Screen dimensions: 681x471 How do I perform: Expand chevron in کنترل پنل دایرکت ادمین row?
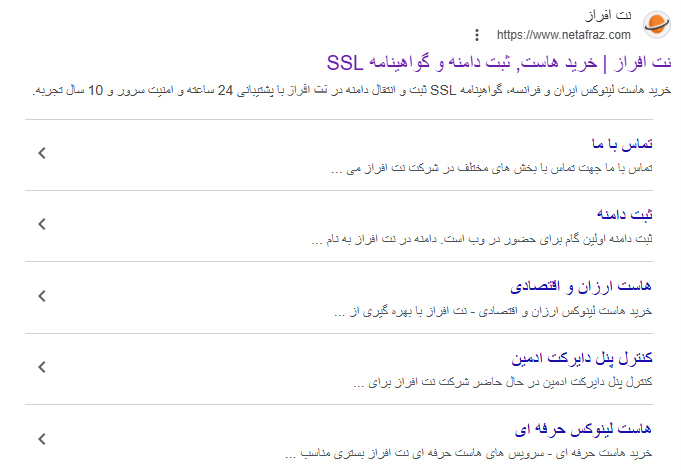point(42,367)
